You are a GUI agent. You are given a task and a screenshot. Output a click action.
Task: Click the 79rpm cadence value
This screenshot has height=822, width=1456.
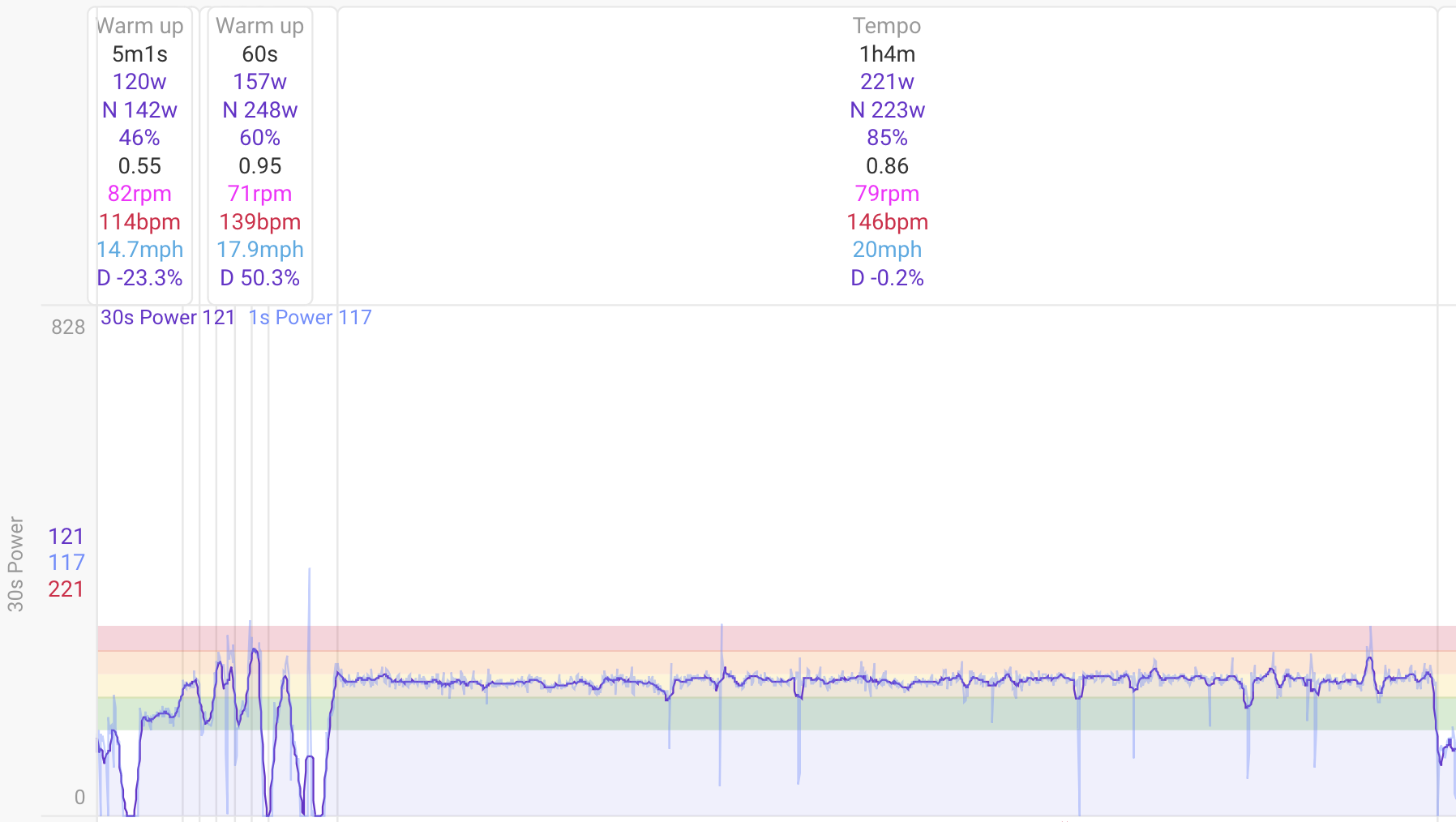[x=887, y=194]
